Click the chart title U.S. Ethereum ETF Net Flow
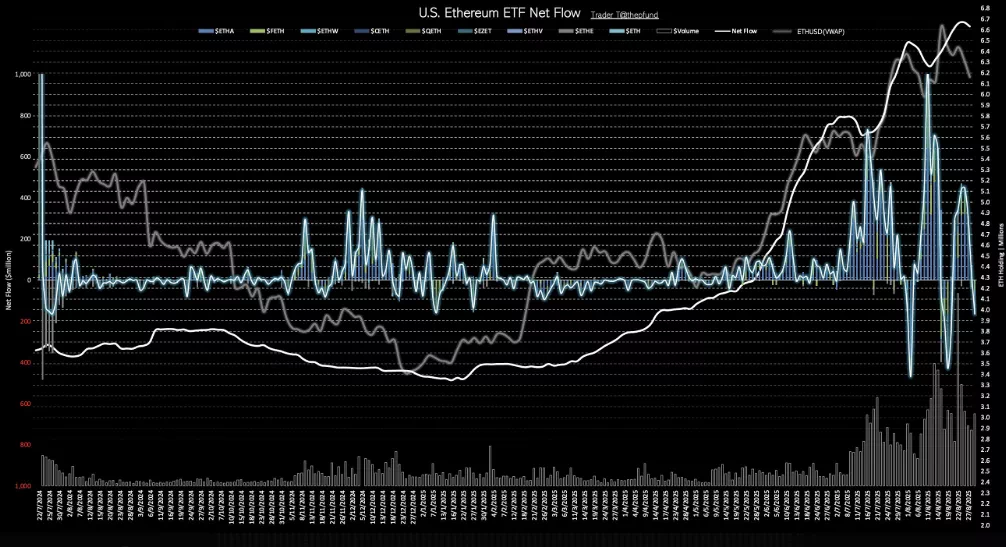 pos(499,13)
